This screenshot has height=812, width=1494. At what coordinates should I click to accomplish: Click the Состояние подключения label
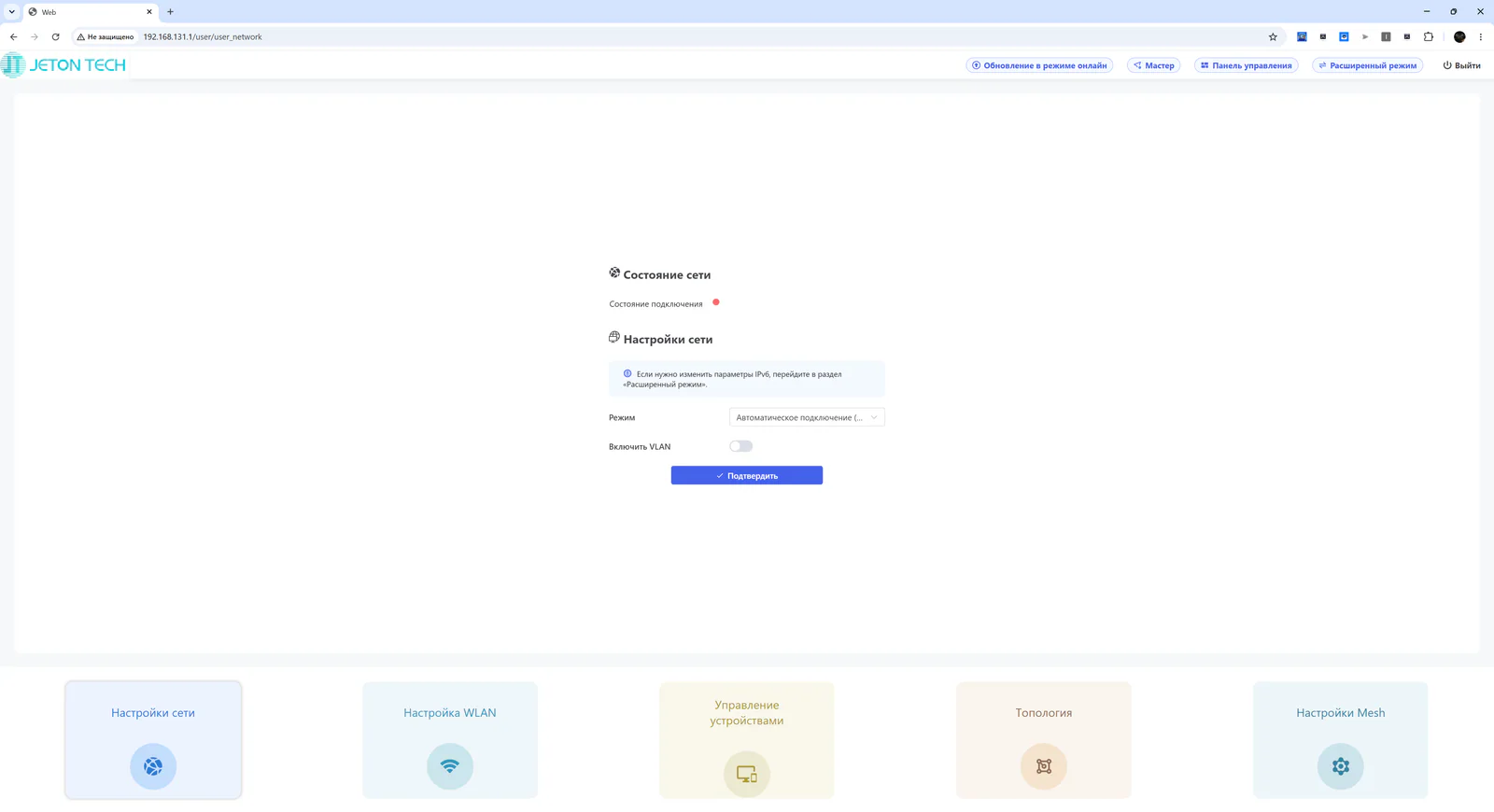pyautogui.click(x=655, y=304)
